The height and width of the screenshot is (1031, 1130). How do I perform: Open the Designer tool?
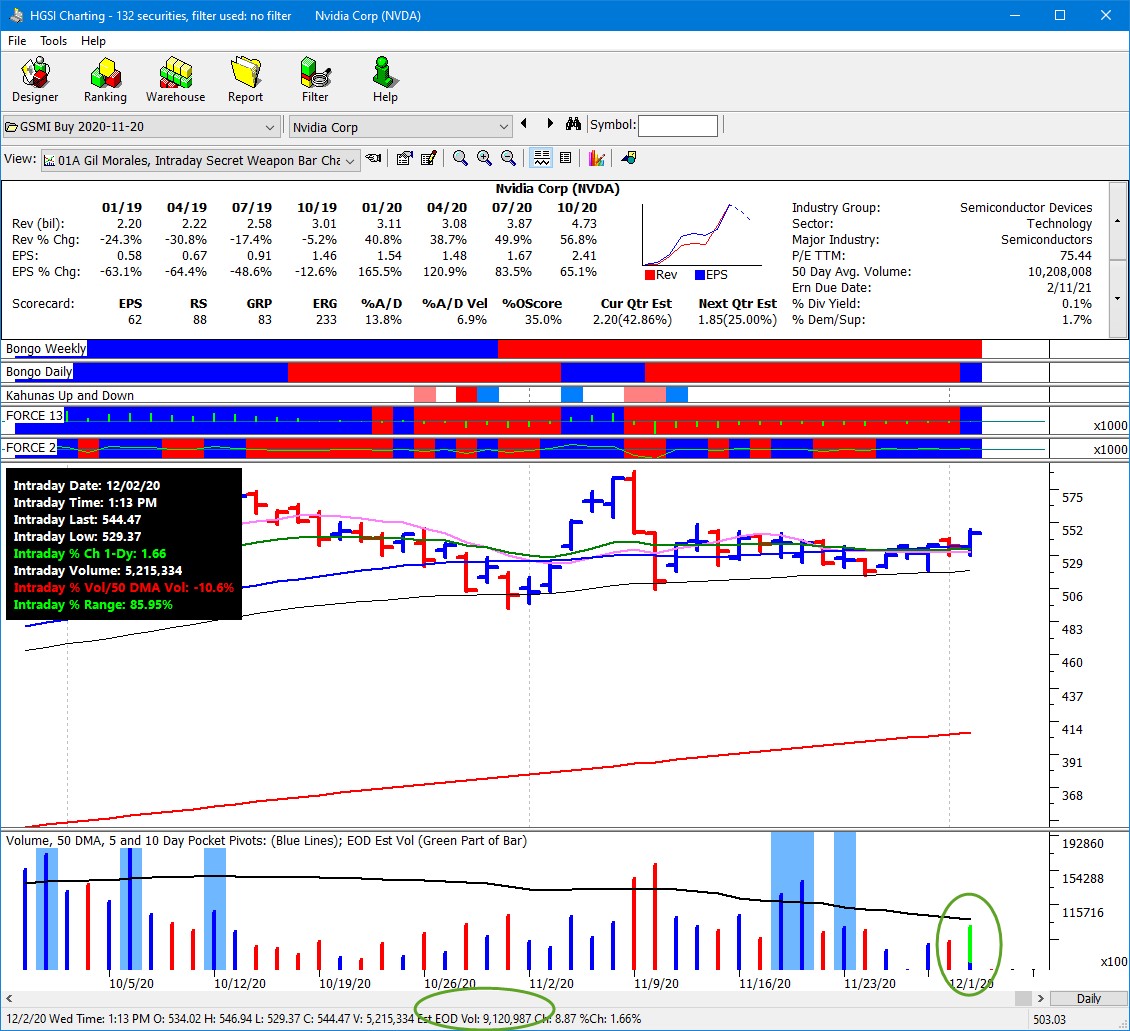pyautogui.click(x=35, y=80)
